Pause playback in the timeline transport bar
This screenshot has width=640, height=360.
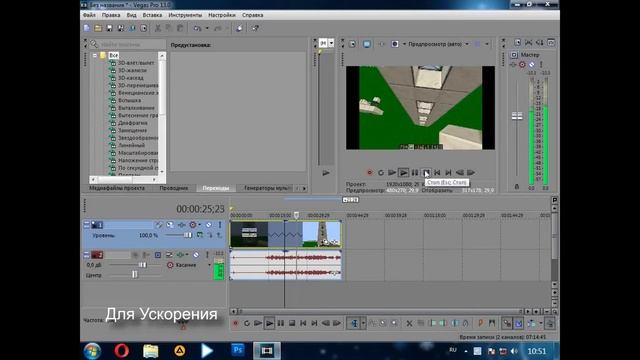click(281, 323)
